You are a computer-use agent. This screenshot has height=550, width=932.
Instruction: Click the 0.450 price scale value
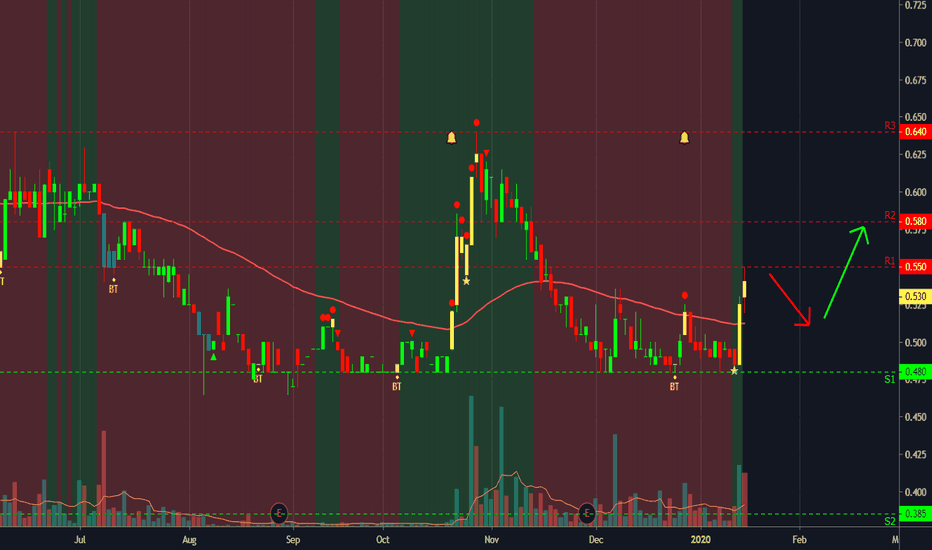pos(915,417)
